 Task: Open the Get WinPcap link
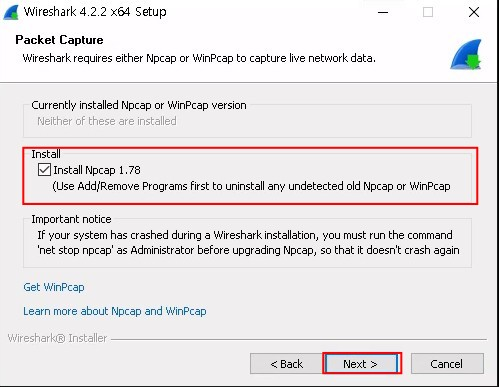pos(54,287)
